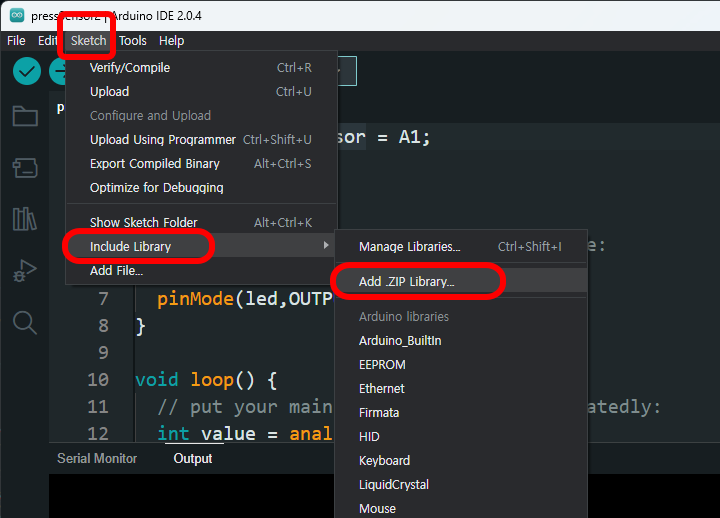The height and width of the screenshot is (518, 720).
Task: Click line number 10 in gutter
Action: tap(98, 380)
